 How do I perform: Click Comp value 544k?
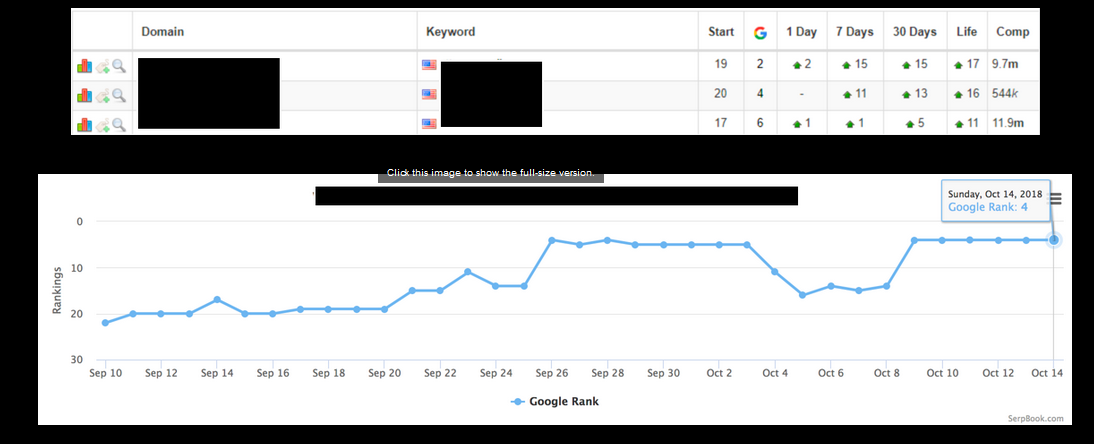(x=1004, y=94)
